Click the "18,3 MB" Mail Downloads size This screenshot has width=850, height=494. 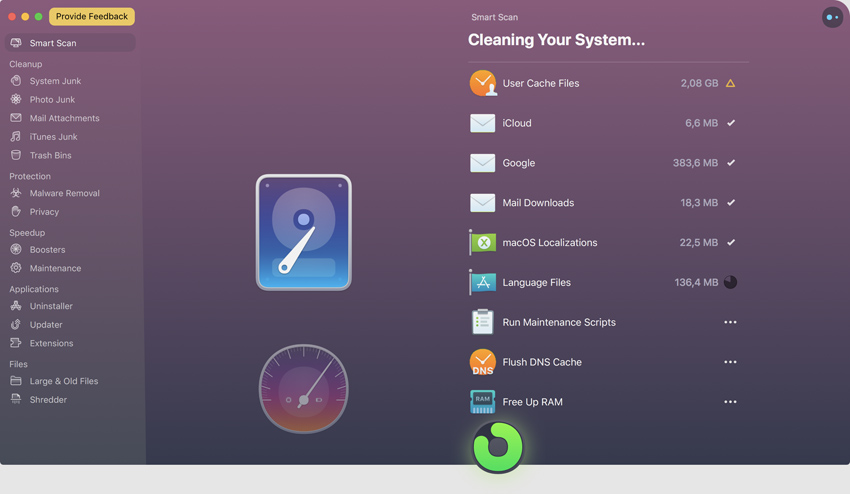[699, 203]
